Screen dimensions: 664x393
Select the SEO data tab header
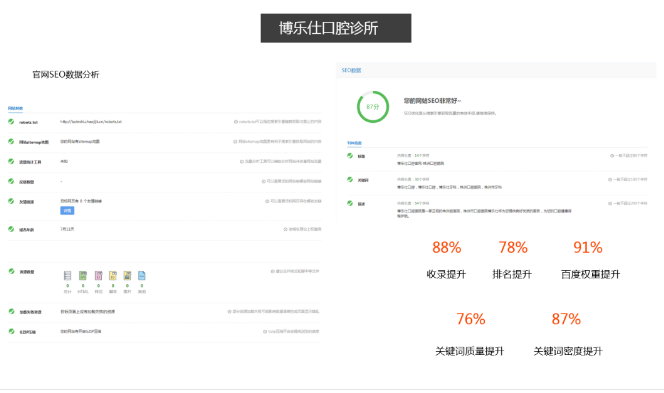point(351,70)
